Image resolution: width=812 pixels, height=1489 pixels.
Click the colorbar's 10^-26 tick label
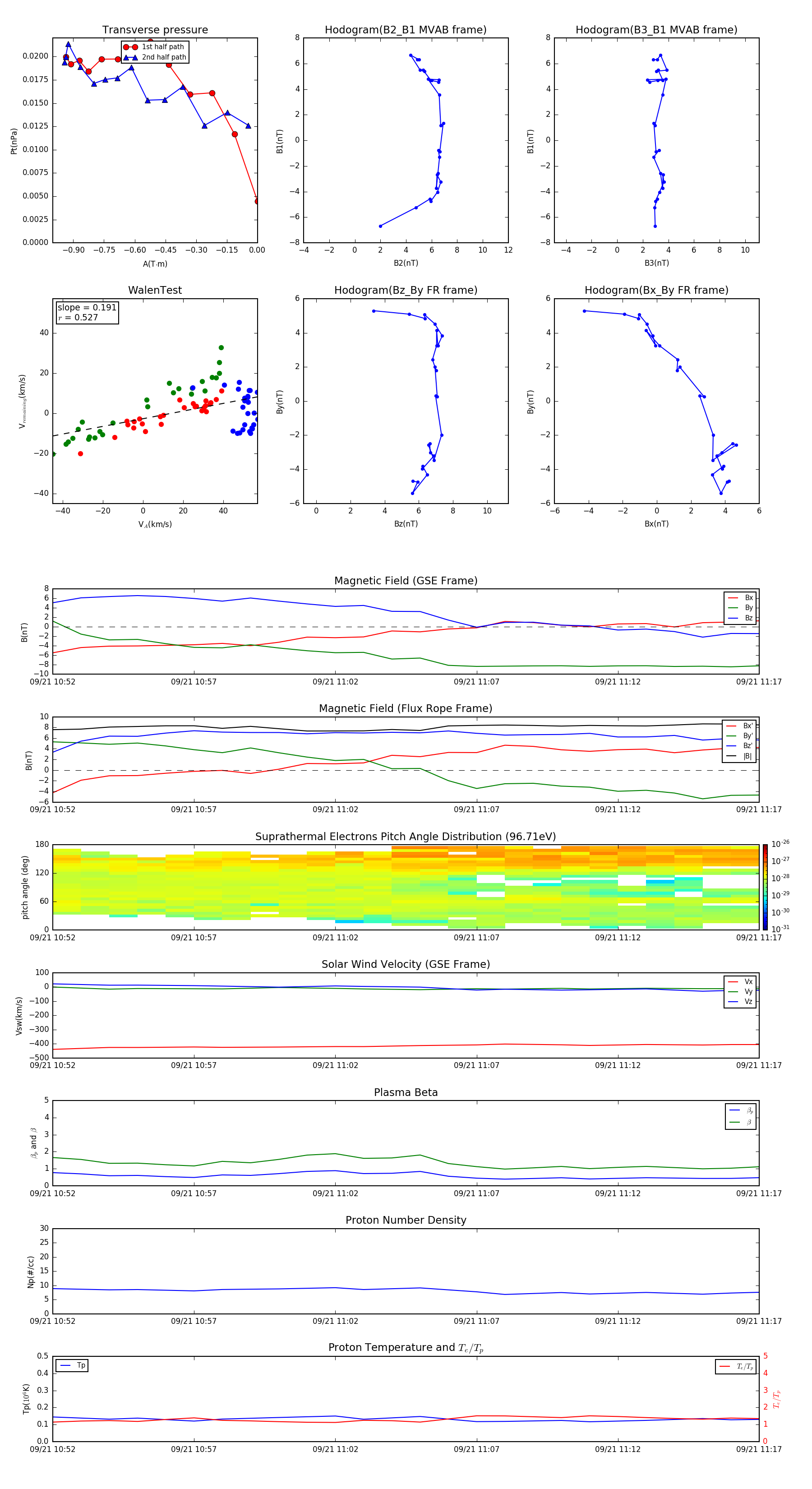(x=780, y=844)
